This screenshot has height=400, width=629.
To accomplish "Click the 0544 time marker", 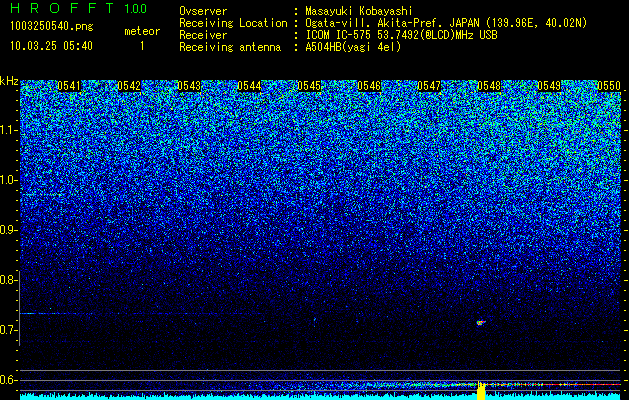I will [249, 86].
